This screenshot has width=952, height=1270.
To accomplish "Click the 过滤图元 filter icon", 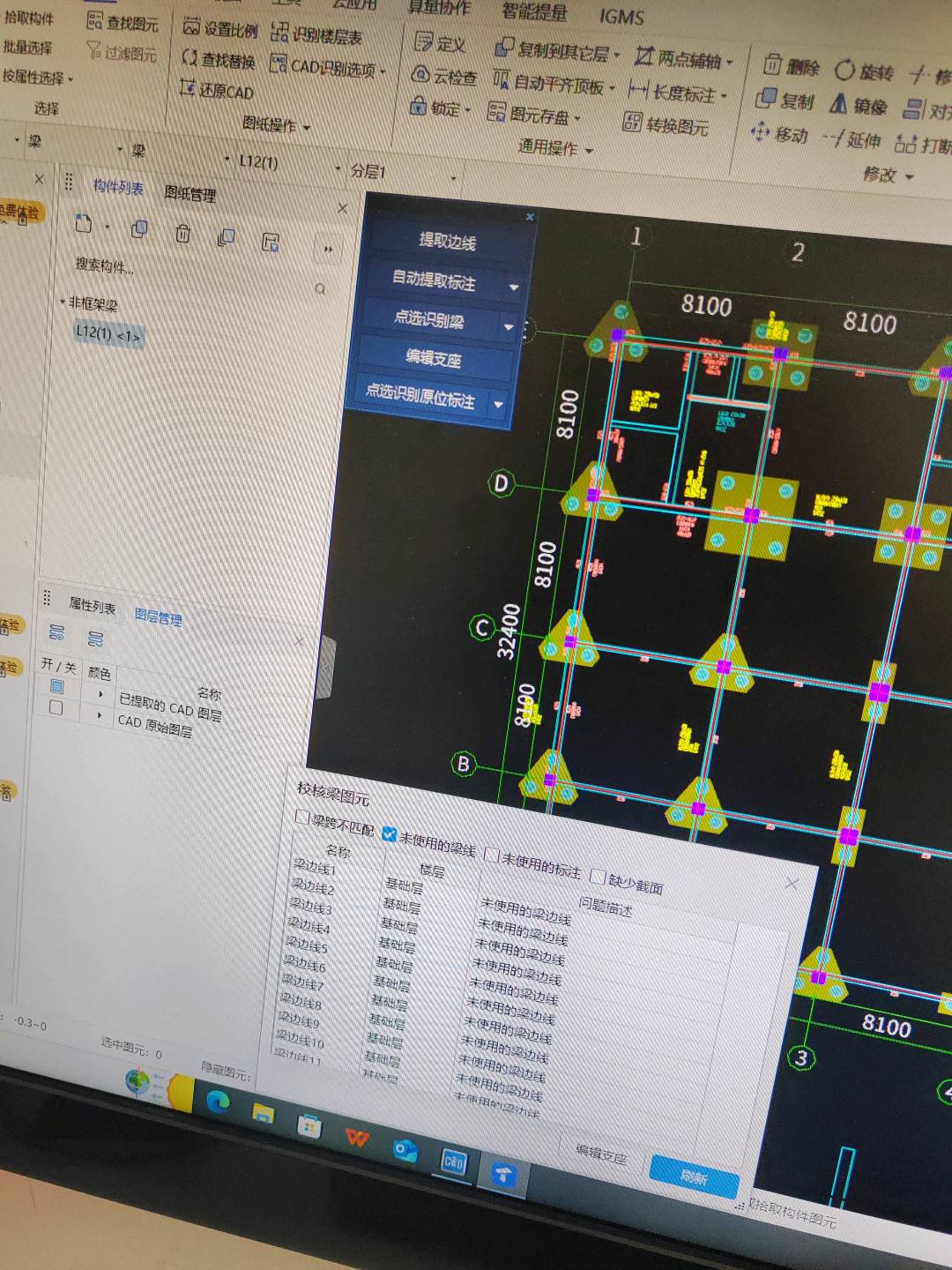I will point(94,51).
